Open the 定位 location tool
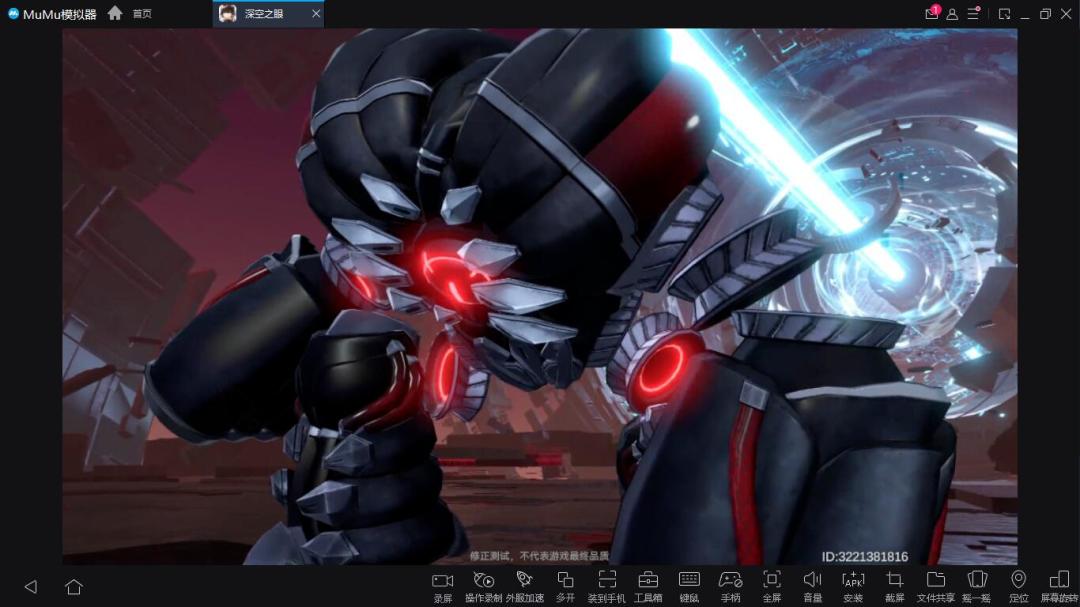Screen dimensions: 1080x607 pos(1018,586)
